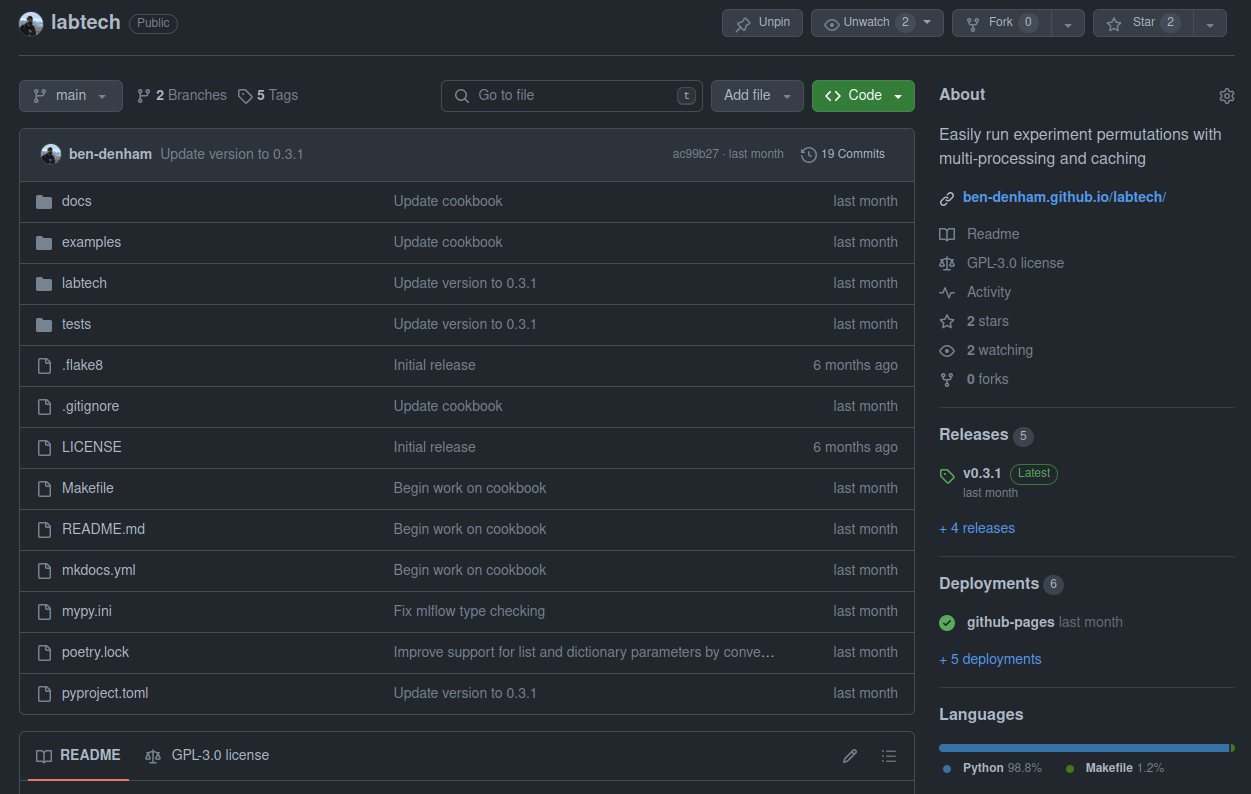Open the main branch selector
1251x794 pixels.
click(71, 96)
